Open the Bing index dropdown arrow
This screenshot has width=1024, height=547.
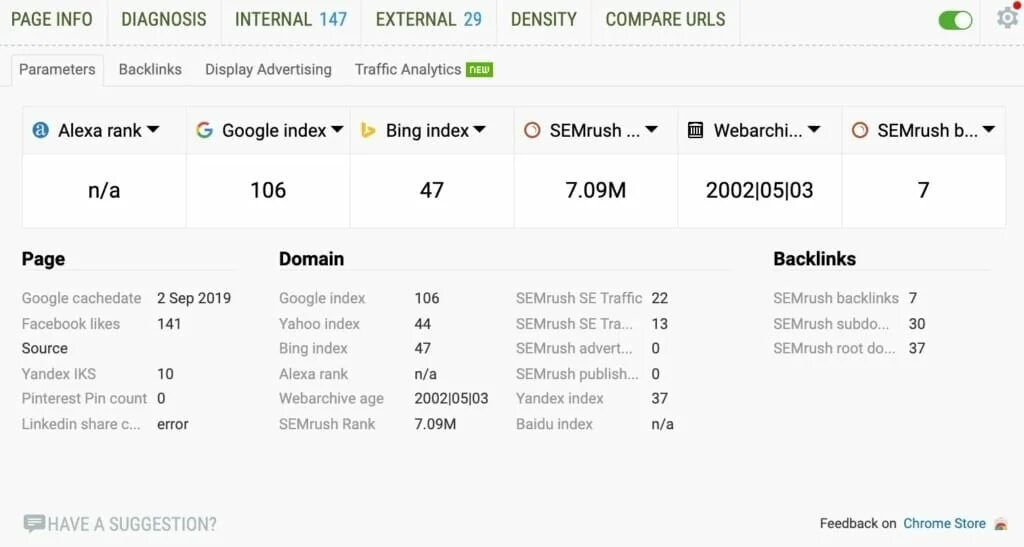click(x=479, y=129)
